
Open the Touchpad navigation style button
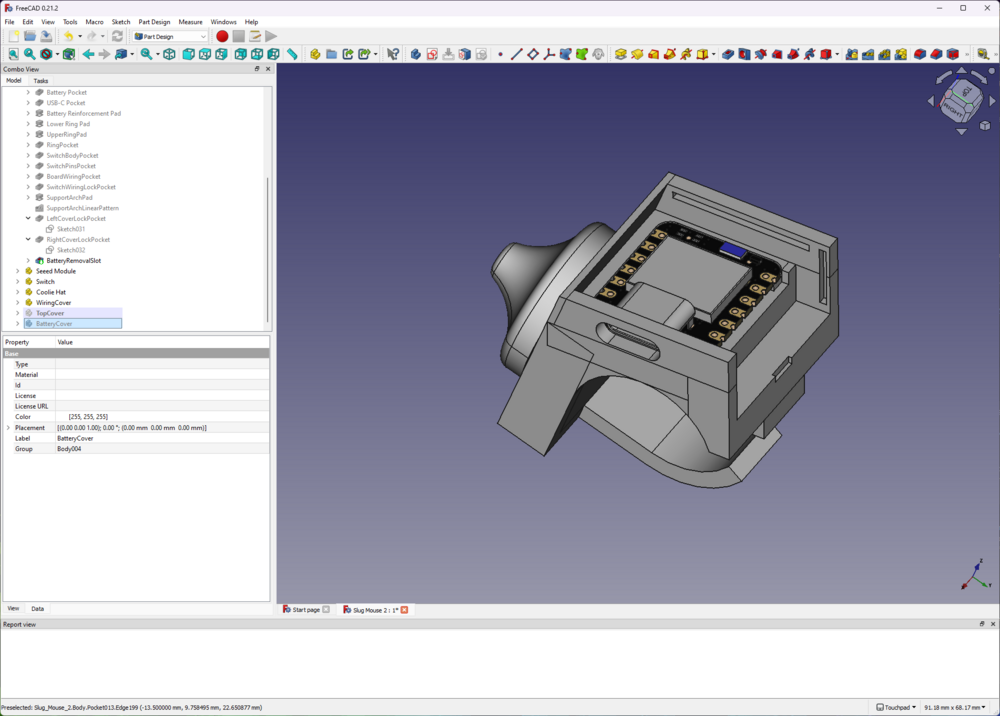pos(895,707)
